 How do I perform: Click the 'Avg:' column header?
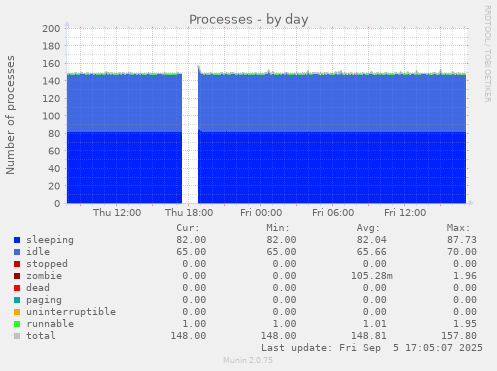point(368,228)
